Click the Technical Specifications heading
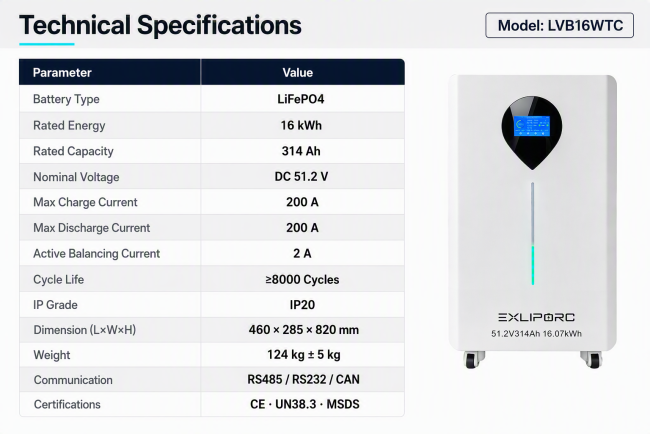This screenshot has height=434, width=650. pos(160,25)
